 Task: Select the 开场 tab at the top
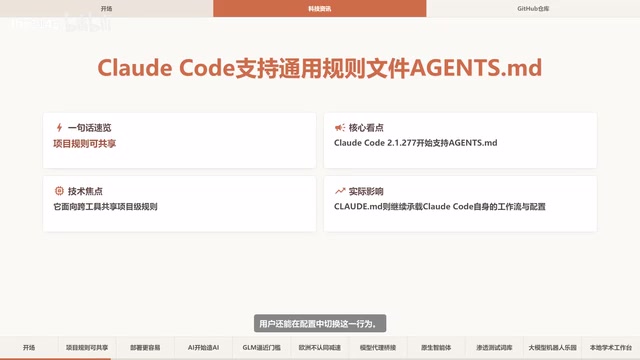click(107, 9)
